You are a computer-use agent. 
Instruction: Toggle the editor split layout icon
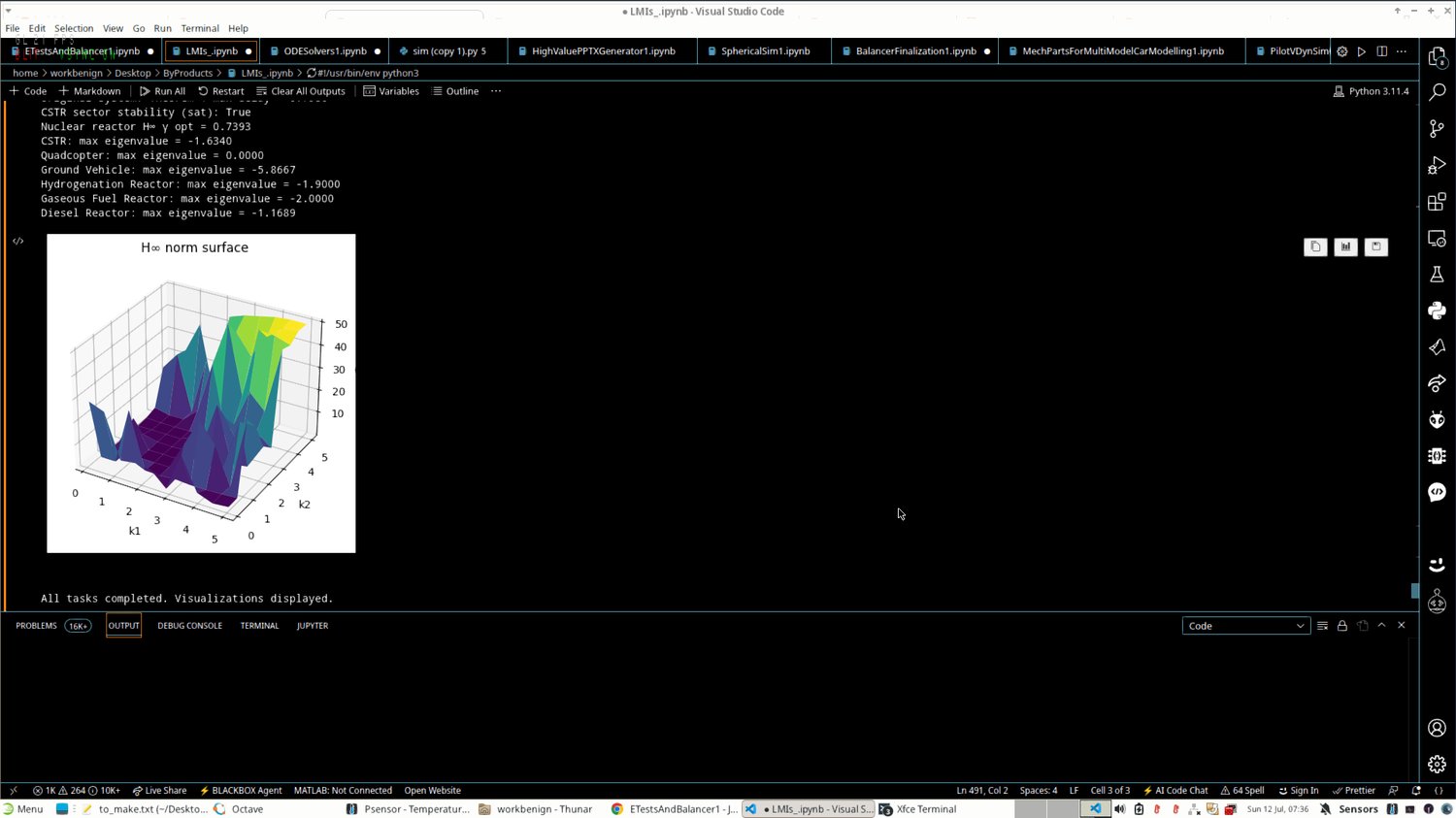tap(1381, 51)
